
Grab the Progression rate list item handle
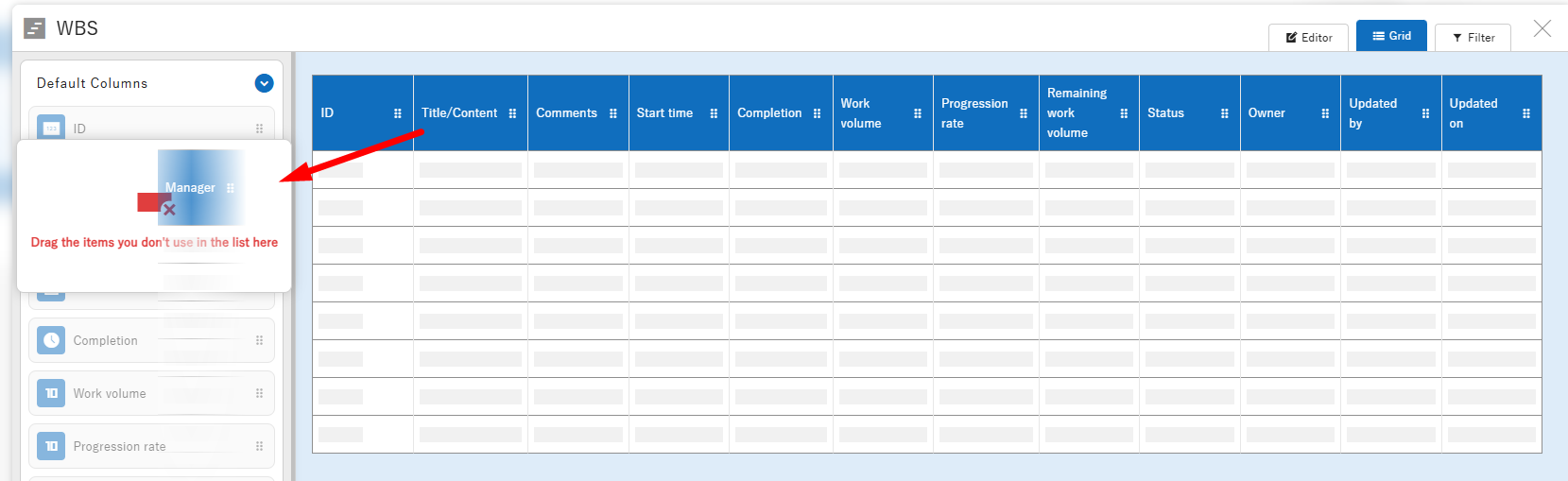259,446
